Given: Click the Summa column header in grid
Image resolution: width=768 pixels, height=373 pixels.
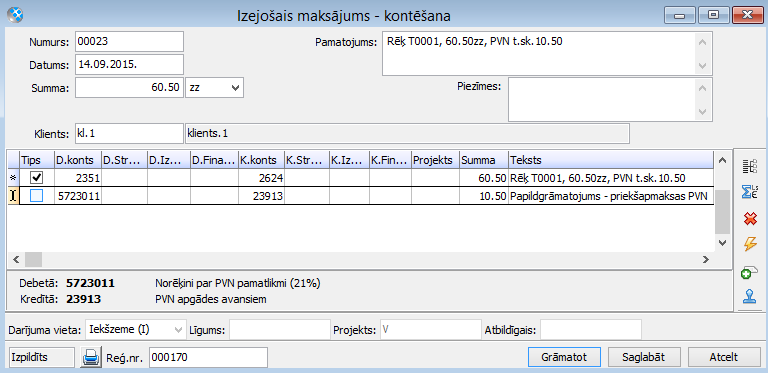Looking at the screenshot, I should [x=483, y=160].
